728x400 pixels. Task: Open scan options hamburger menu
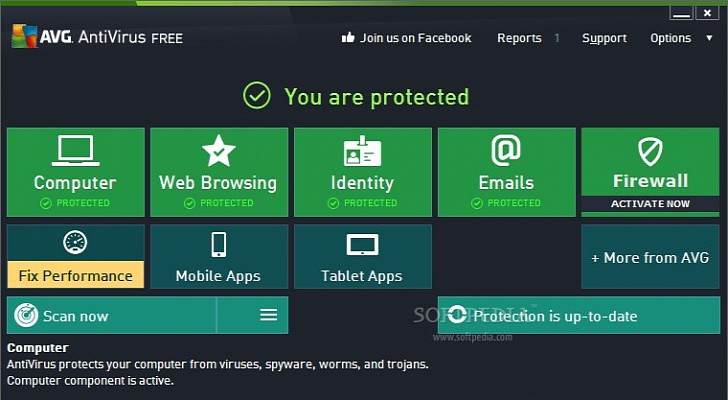268,315
